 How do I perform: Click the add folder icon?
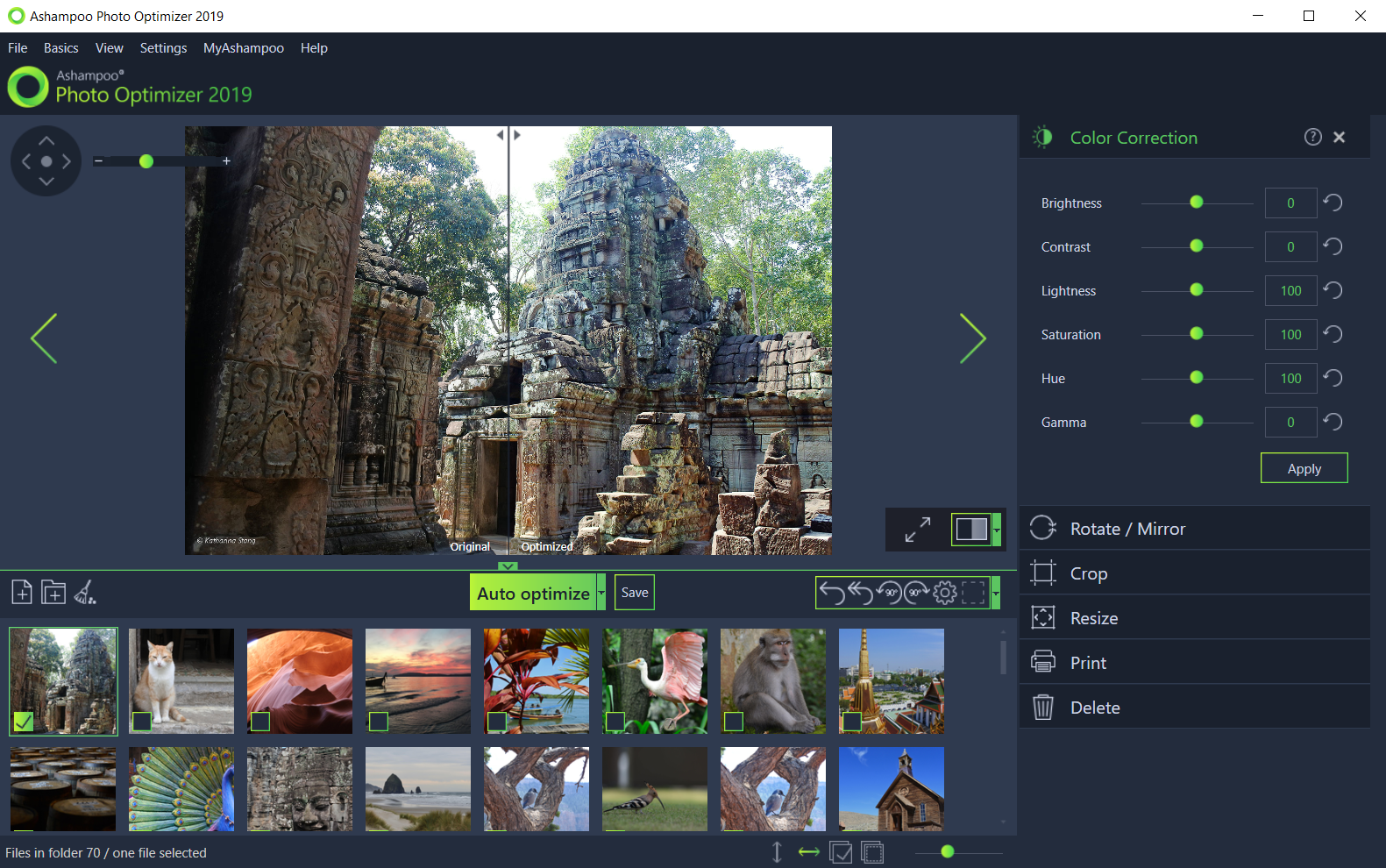[53, 593]
